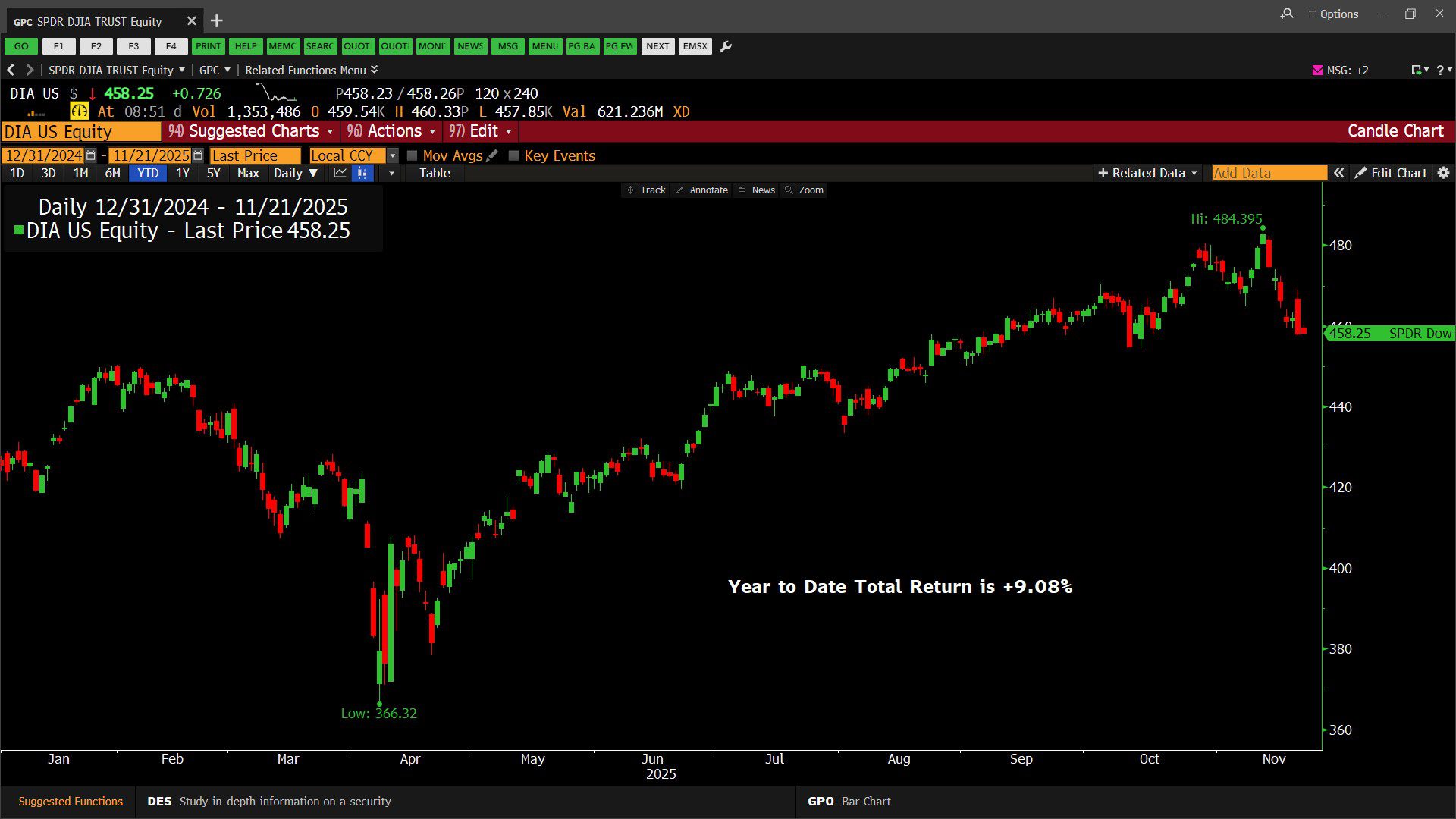Enable the Key Events checkbox
This screenshot has height=819, width=1456.
pyautogui.click(x=513, y=155)
